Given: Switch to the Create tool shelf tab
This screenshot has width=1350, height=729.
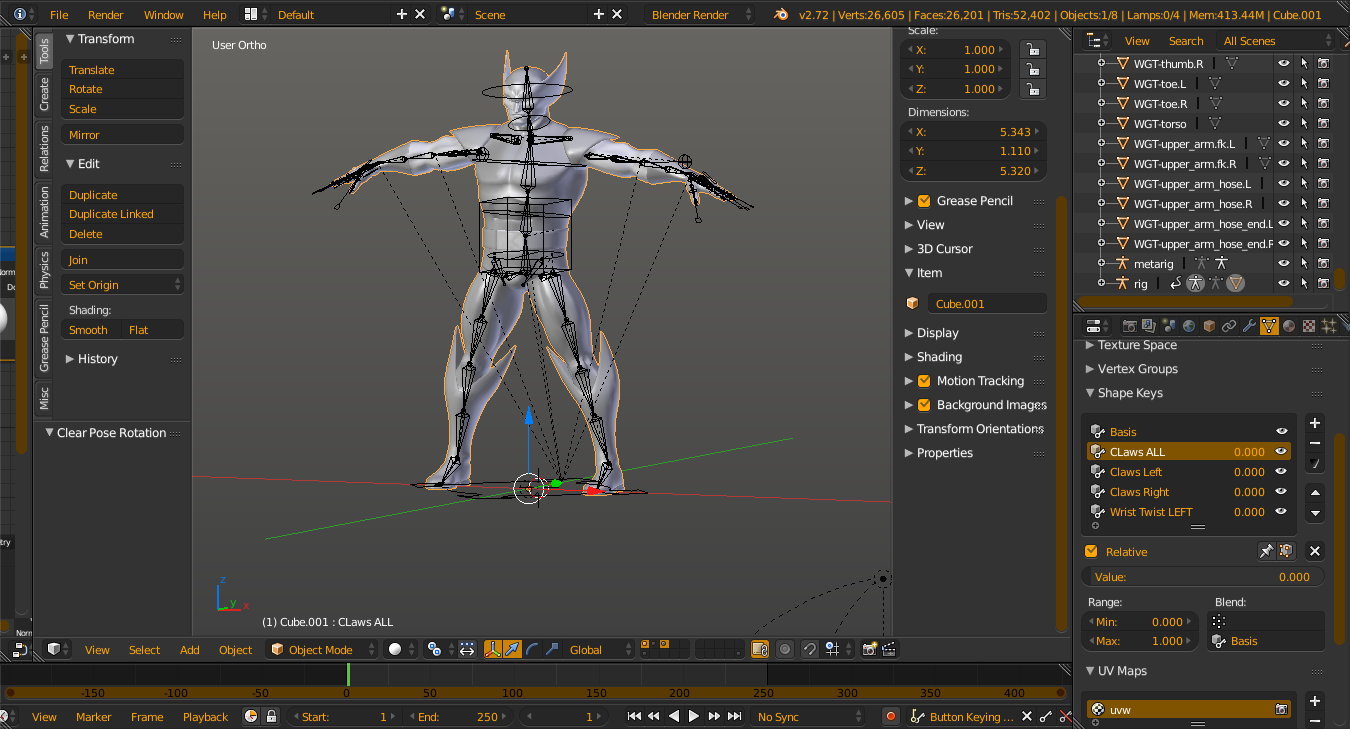Looking at the screenshot, I should [x=44, y=94].
